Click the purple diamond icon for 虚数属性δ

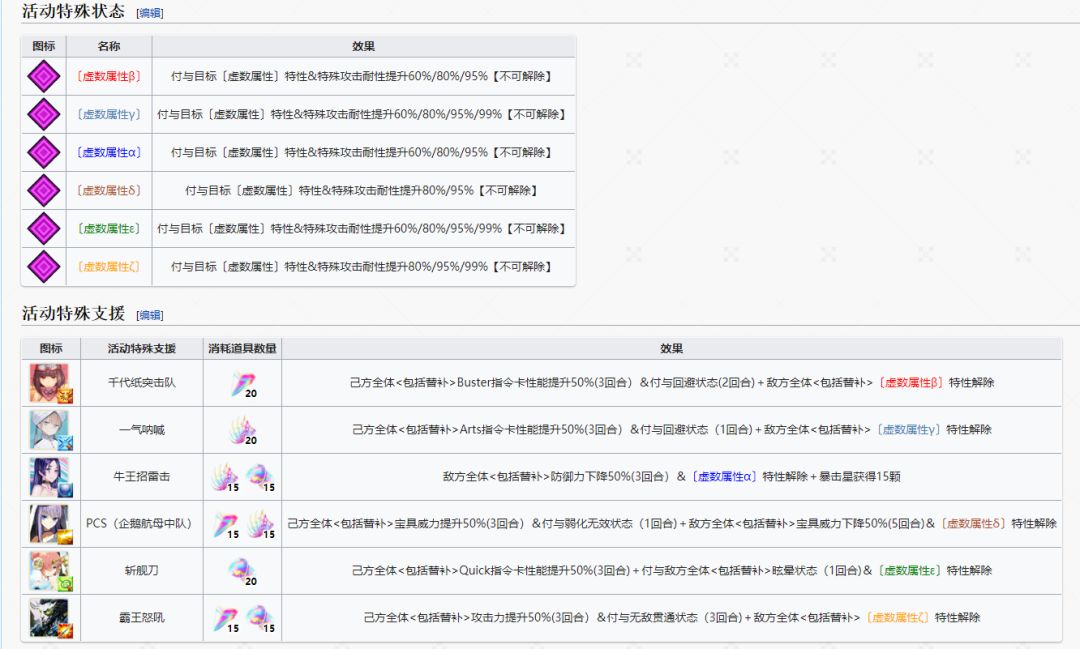43,191
